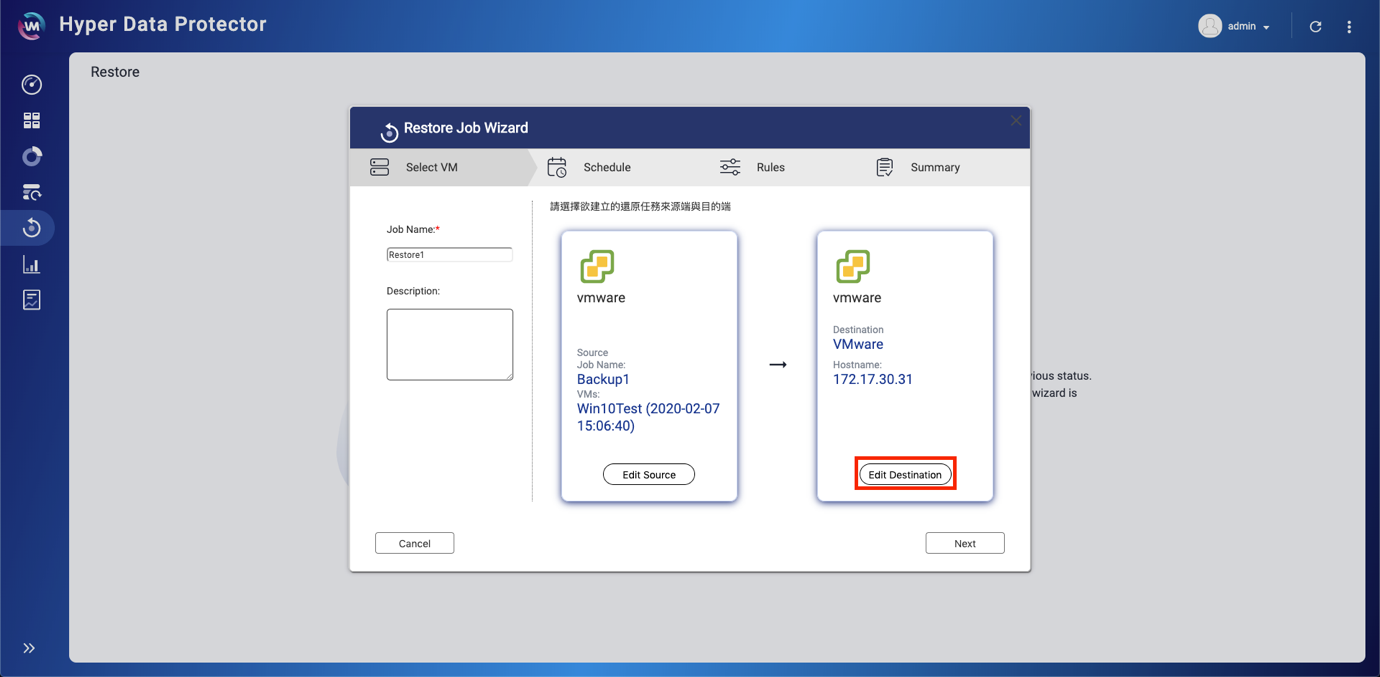Viewport: 1380px width, 677px height.
Task: Click the Backup1 job name text
Action: click(603, 379)
